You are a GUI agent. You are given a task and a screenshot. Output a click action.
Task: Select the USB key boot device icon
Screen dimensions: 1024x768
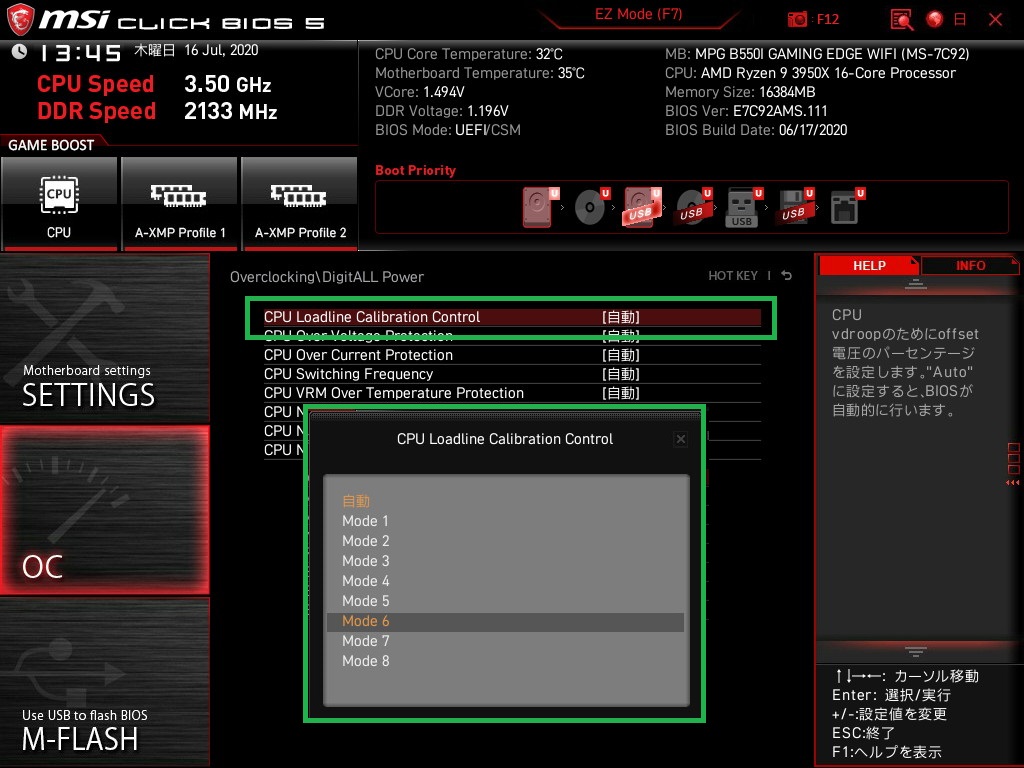[x=743, y=207]
